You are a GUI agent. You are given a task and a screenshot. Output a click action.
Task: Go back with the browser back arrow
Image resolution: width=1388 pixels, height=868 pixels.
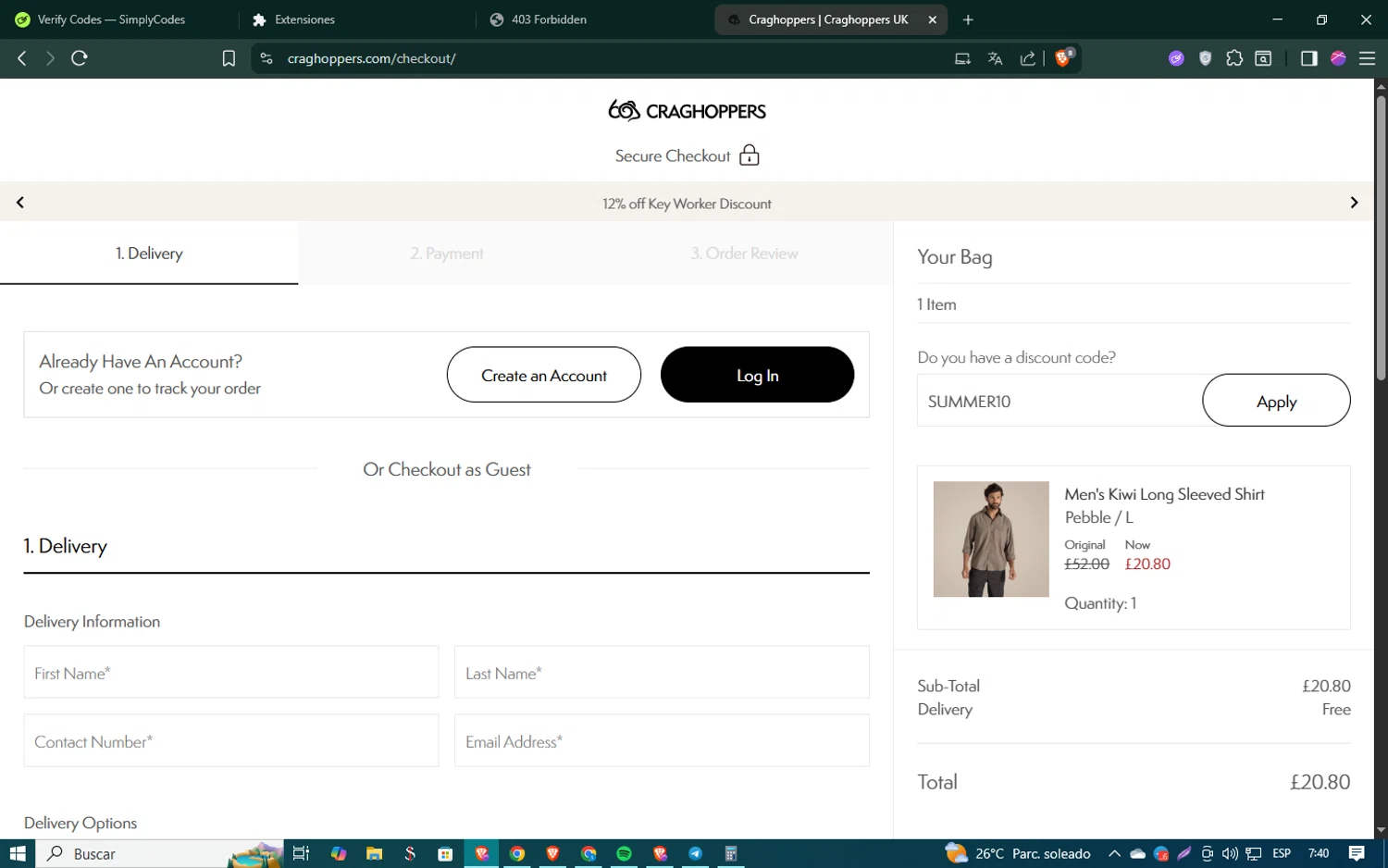(x=22, y=58)
